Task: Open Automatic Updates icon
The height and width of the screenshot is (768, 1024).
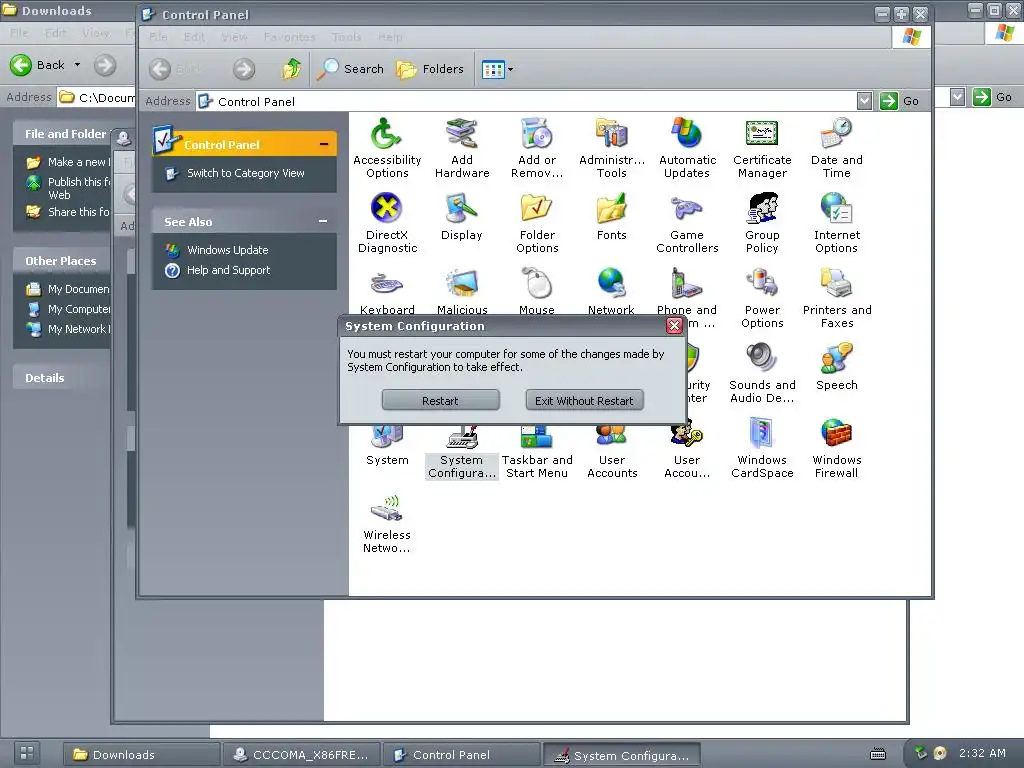Action: [687, 148]
